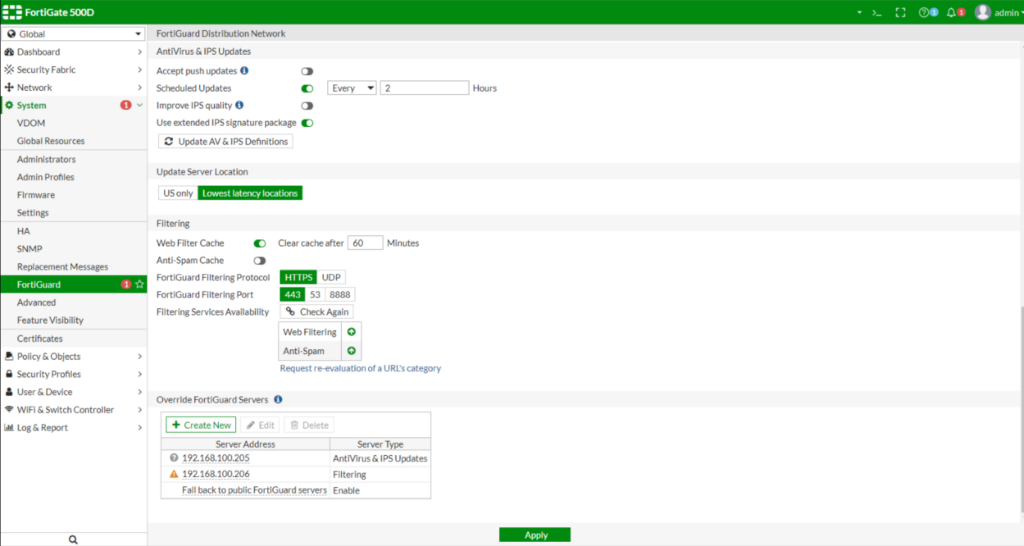This screenshot has height=546, width=1024.
Task: Disable the Scheduled Updates toggle
Action: coord(307,88)
